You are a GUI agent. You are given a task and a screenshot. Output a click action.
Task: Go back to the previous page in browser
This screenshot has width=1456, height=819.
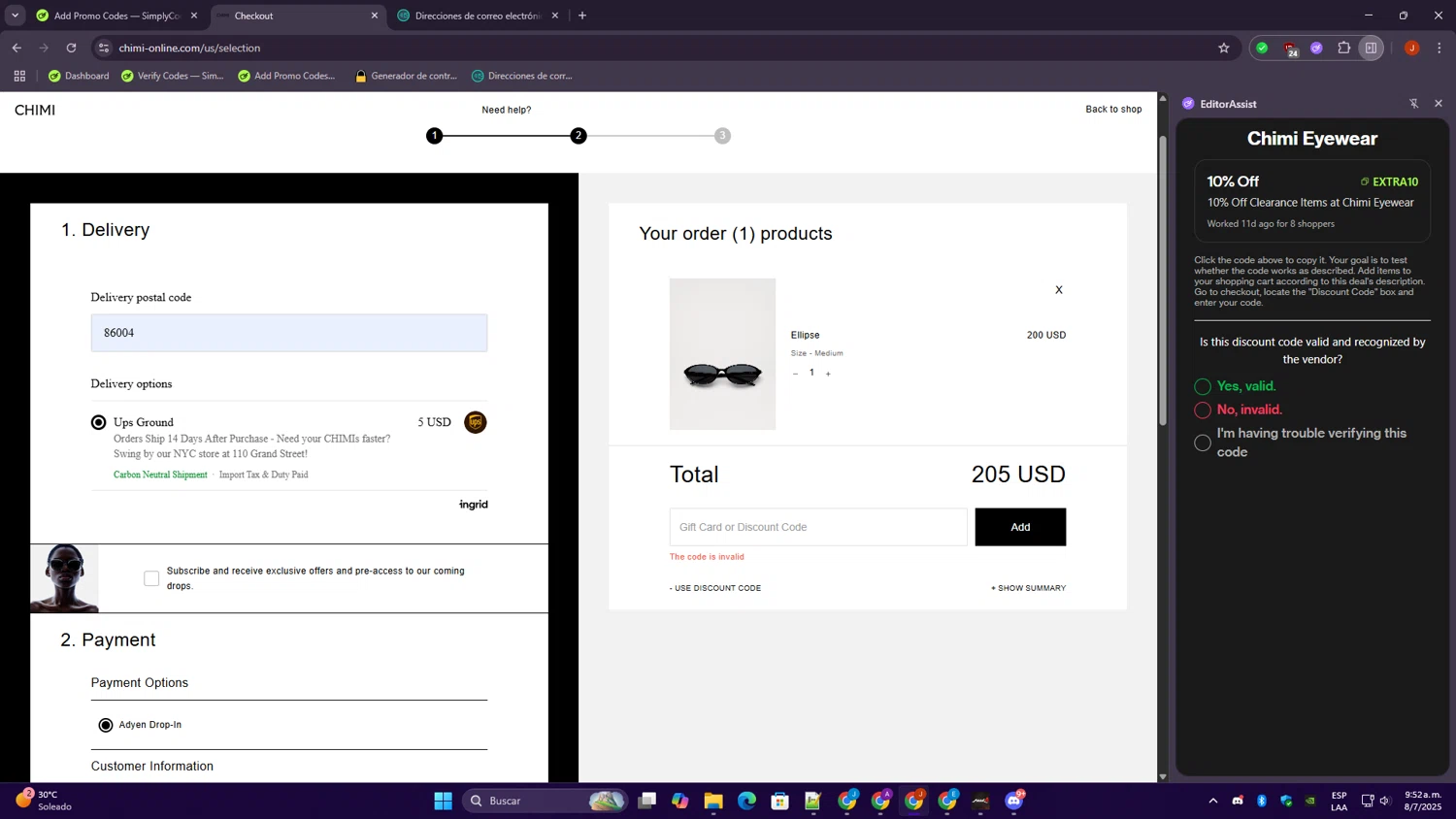17,48
